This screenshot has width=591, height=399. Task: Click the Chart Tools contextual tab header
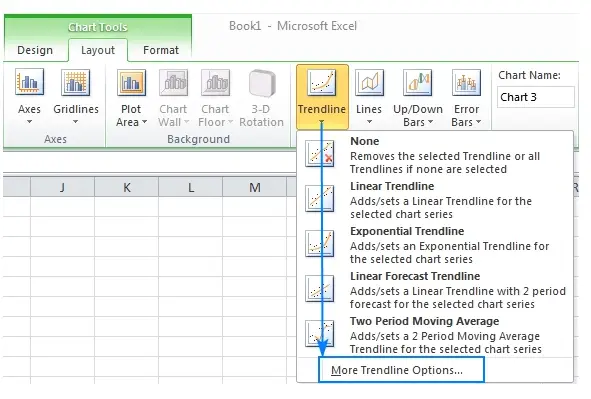(x=98, y=27)
